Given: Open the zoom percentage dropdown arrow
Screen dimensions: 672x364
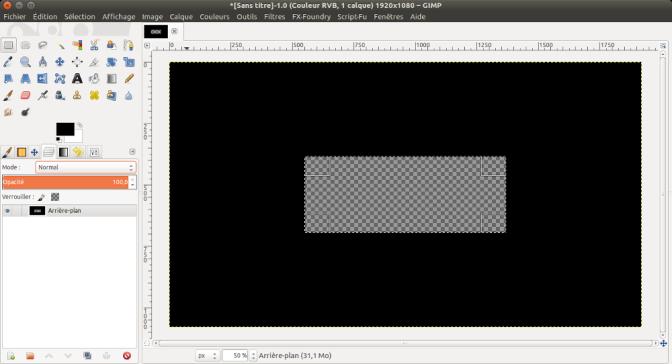Looking at the screenshot, I should [253, 355].
